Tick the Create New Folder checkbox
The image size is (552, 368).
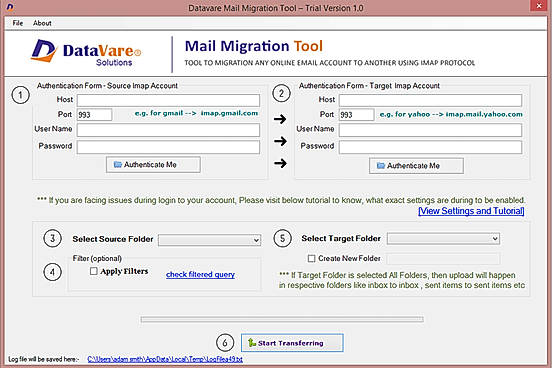[311, 258]
